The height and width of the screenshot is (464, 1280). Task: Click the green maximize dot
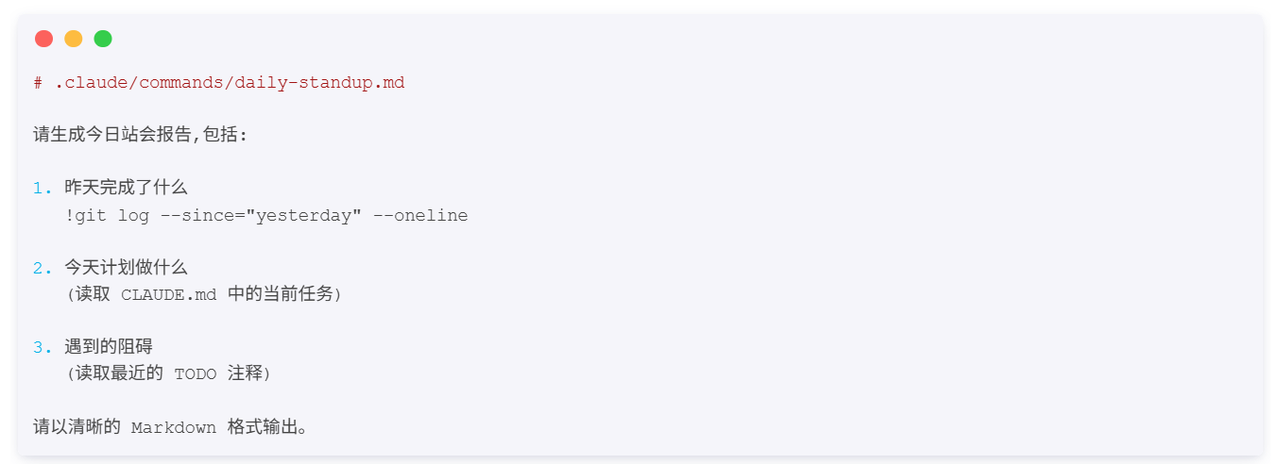[103, 39]
